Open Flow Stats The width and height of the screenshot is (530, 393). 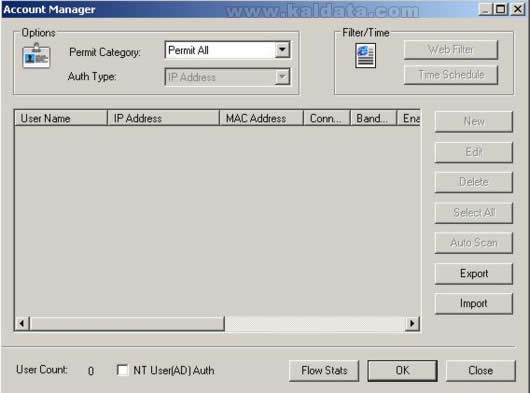coord(324,370)
